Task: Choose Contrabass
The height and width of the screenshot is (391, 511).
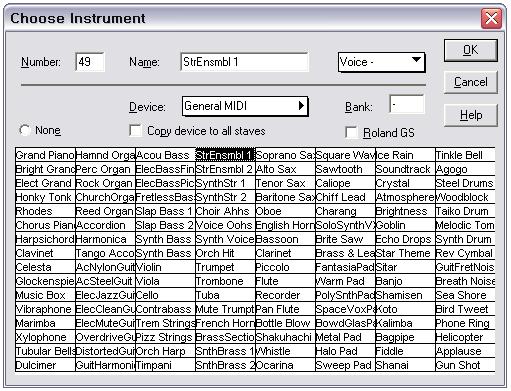Action: (165, 309)
